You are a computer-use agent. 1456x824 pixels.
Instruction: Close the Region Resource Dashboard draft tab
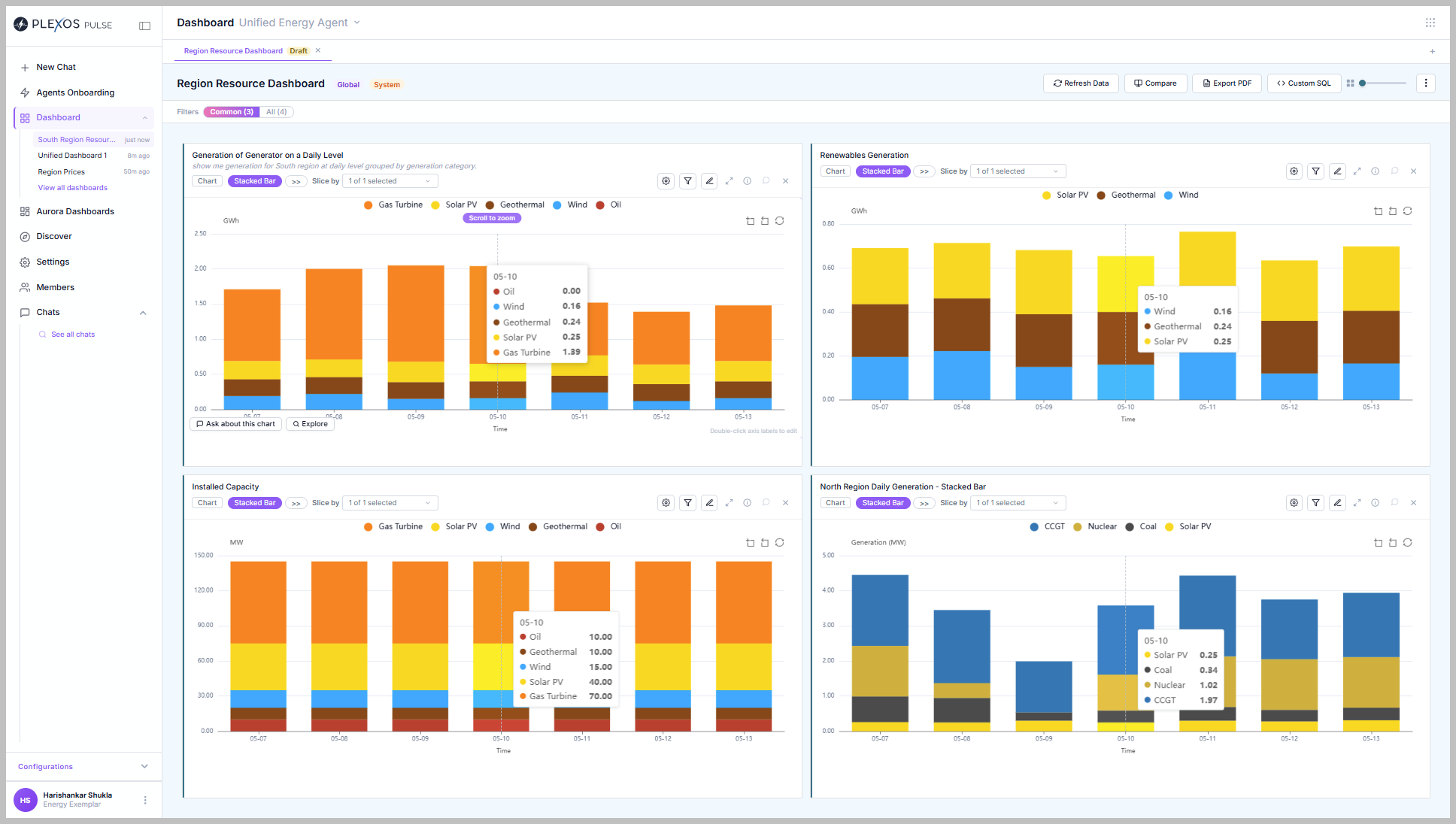tap(318, 50)
